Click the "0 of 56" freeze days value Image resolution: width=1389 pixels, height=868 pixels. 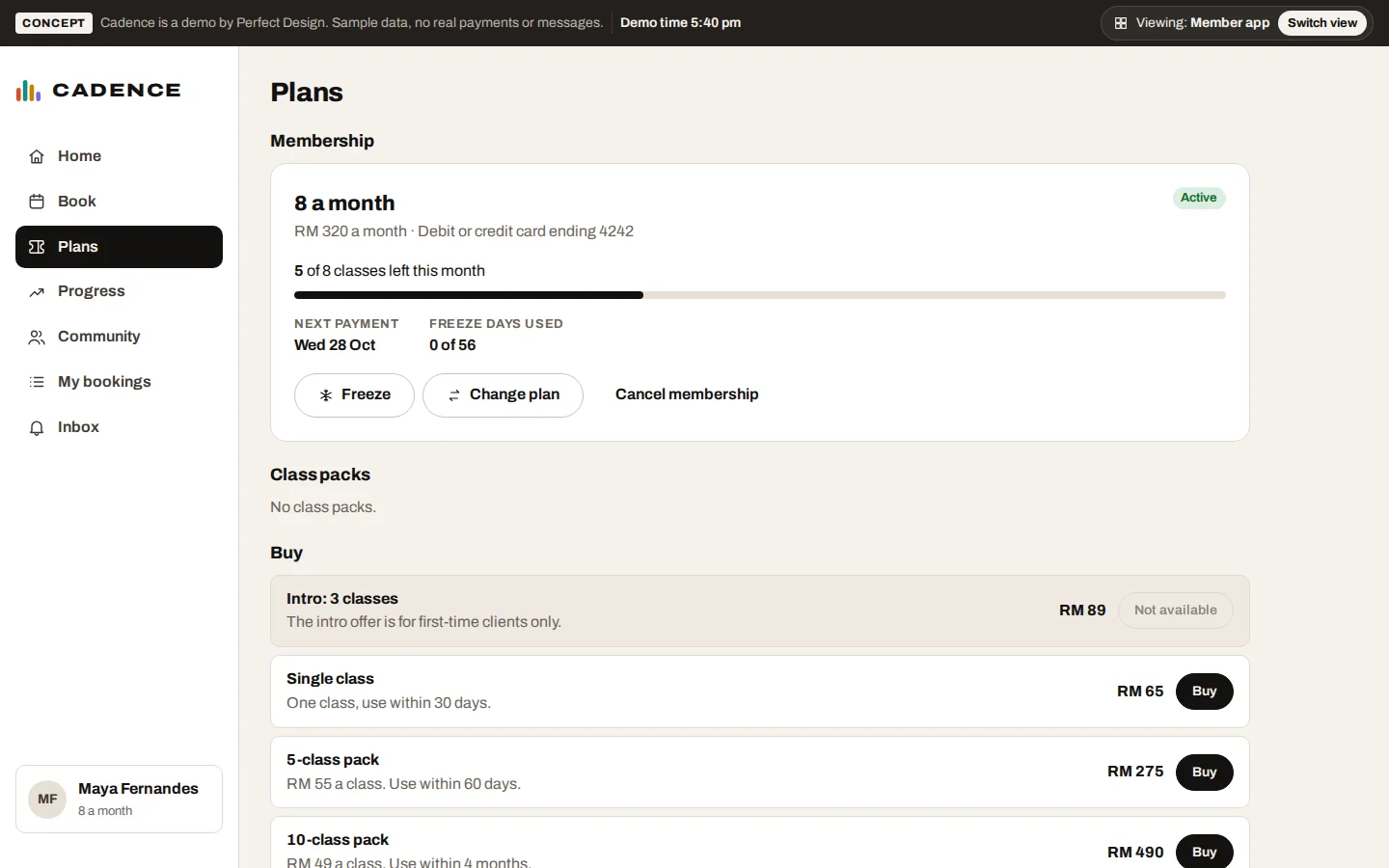pos(452,345)
